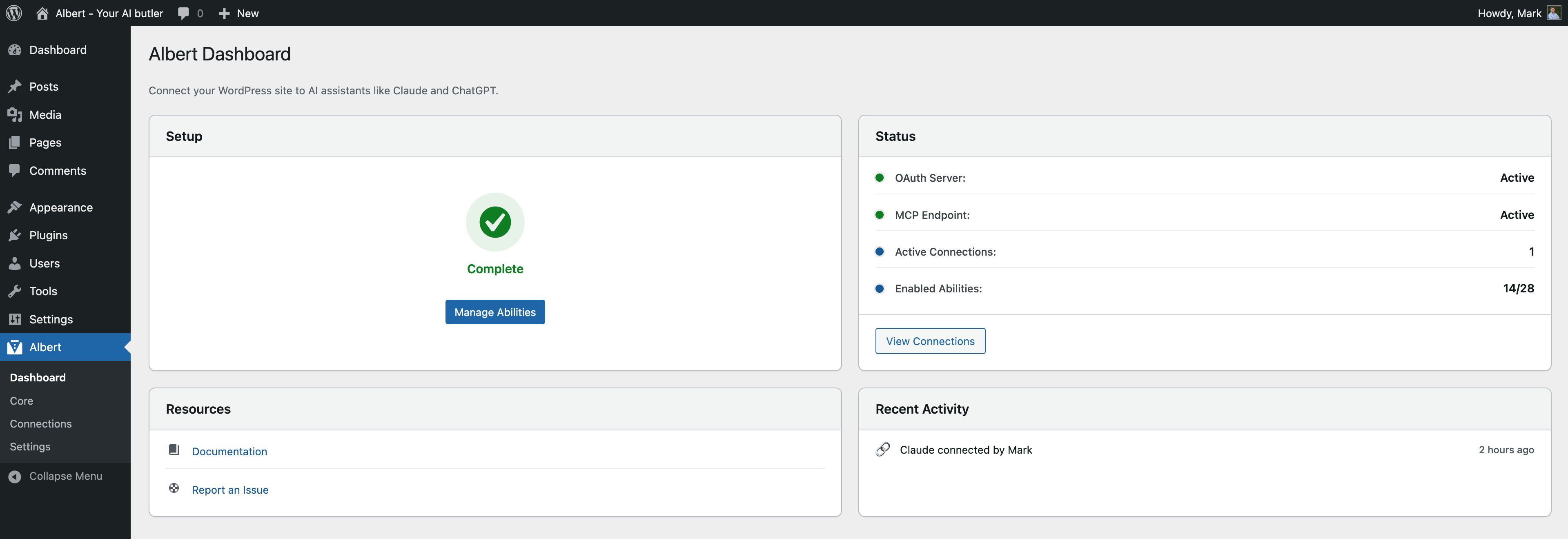This screenshot has width=1568, height=539.
Task: Open the New content menu
Action: click(x=238, y=13)
